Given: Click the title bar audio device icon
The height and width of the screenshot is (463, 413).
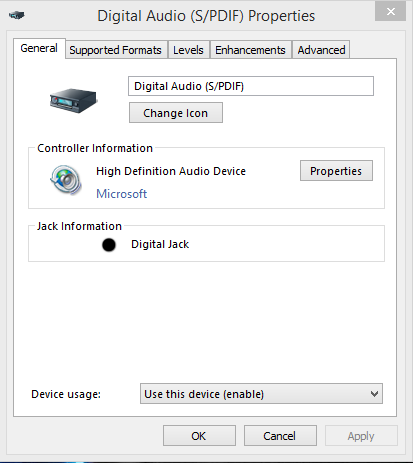Looking at the screenshot, I should tap(17, 15).
